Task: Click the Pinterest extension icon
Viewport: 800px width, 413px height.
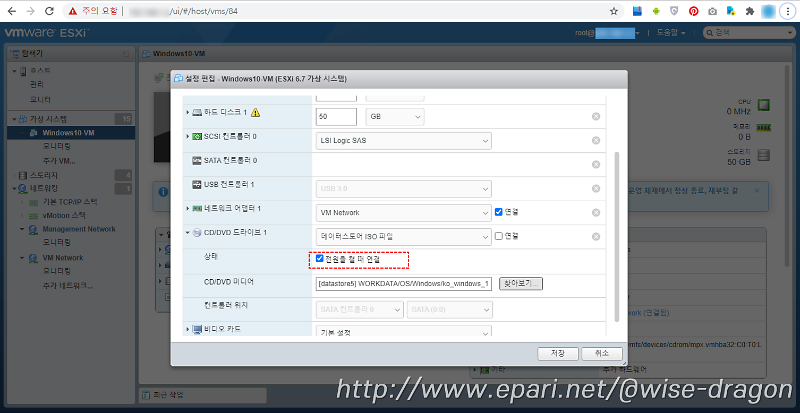Action: pyautogui.click(x=693, y=11)
